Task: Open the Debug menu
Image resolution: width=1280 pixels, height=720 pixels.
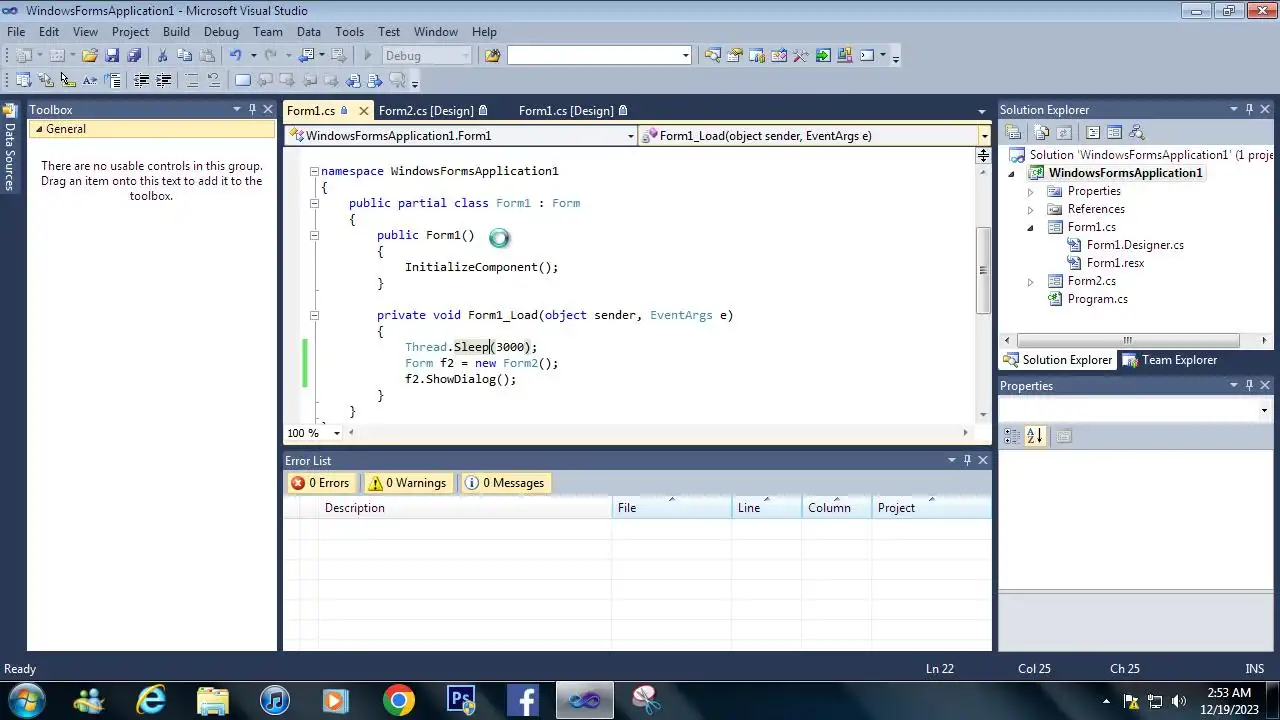Action: (221, 32)
